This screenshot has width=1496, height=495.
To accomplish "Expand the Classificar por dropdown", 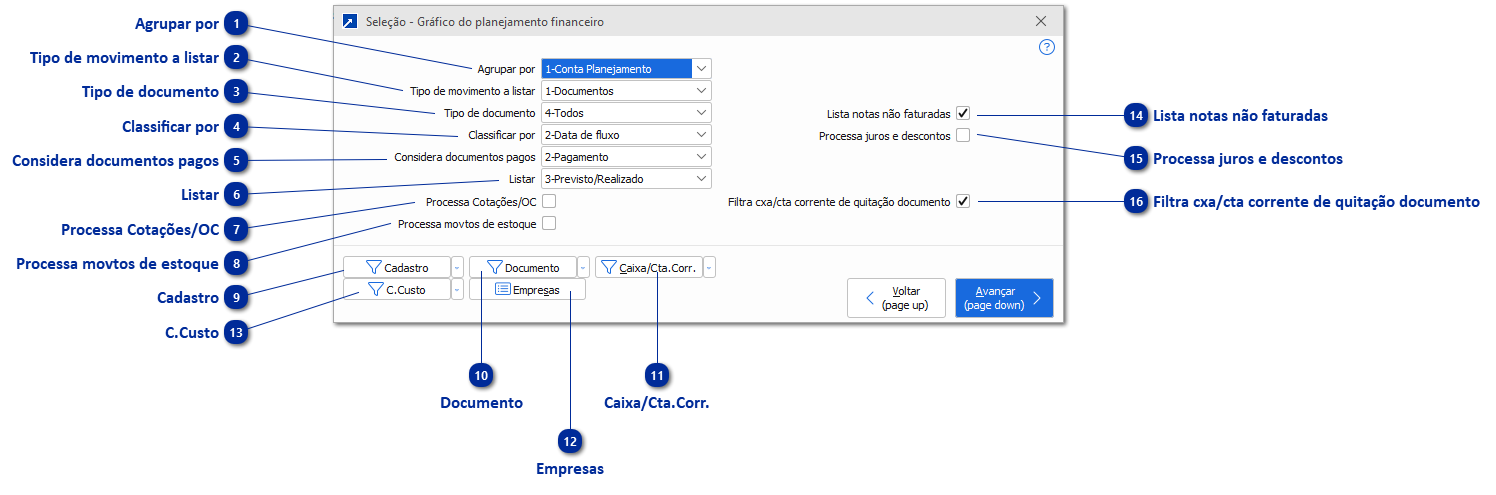I will pos(701,135).
